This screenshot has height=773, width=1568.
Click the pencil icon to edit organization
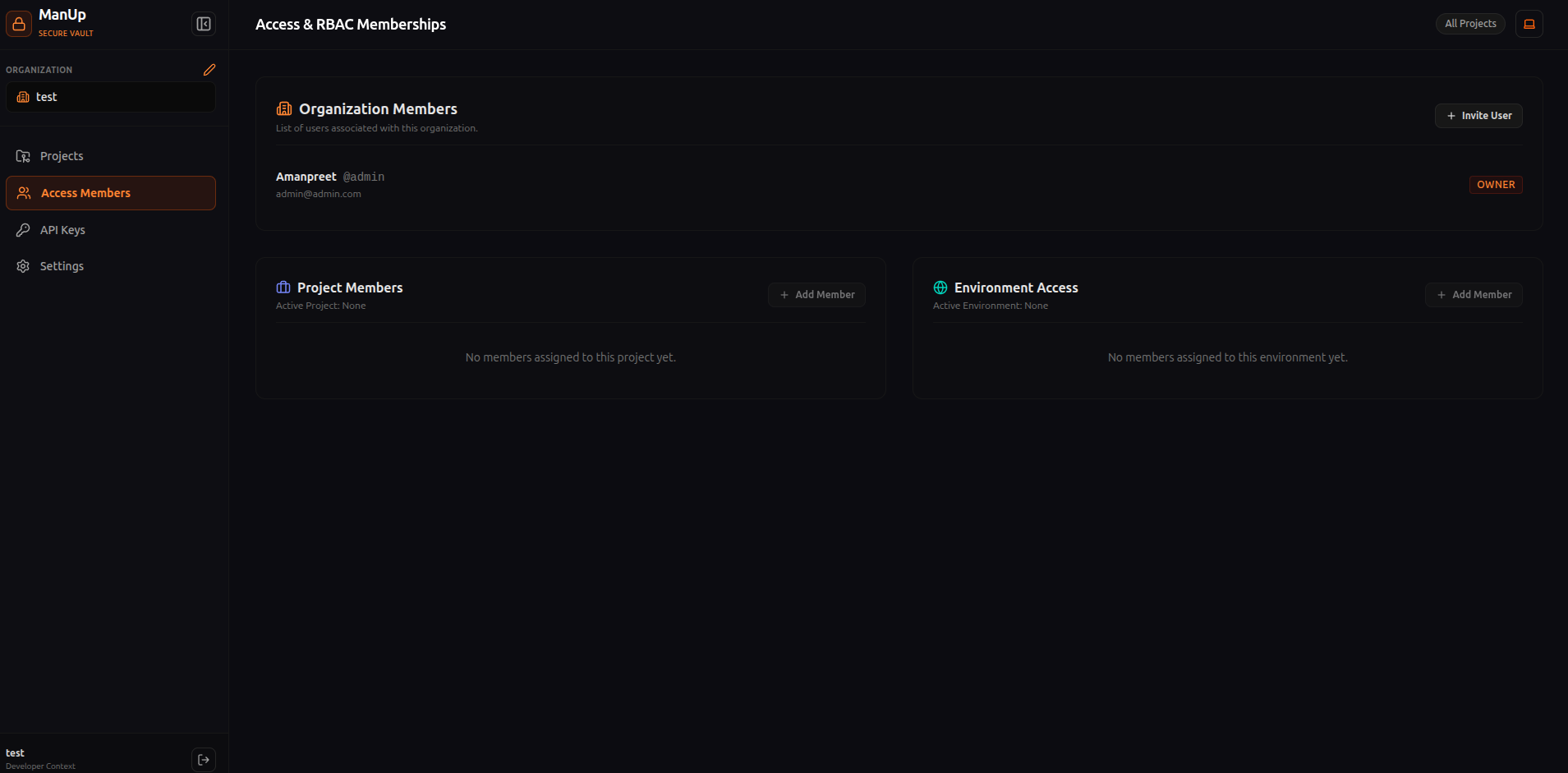209,70
